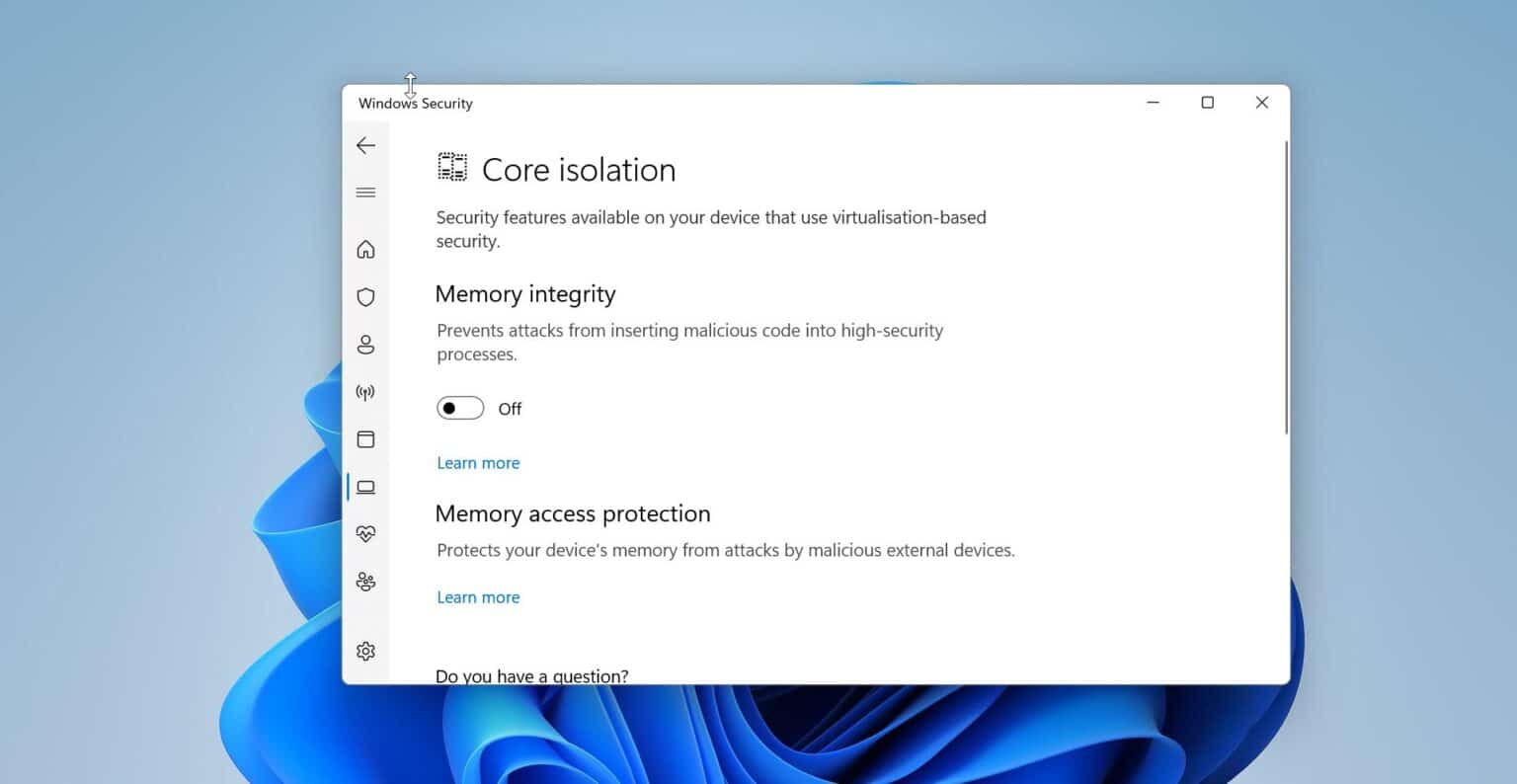Open Virus & threat protection shield icon
Viewport: 1517px width, 784px height.
pos(365,296)
